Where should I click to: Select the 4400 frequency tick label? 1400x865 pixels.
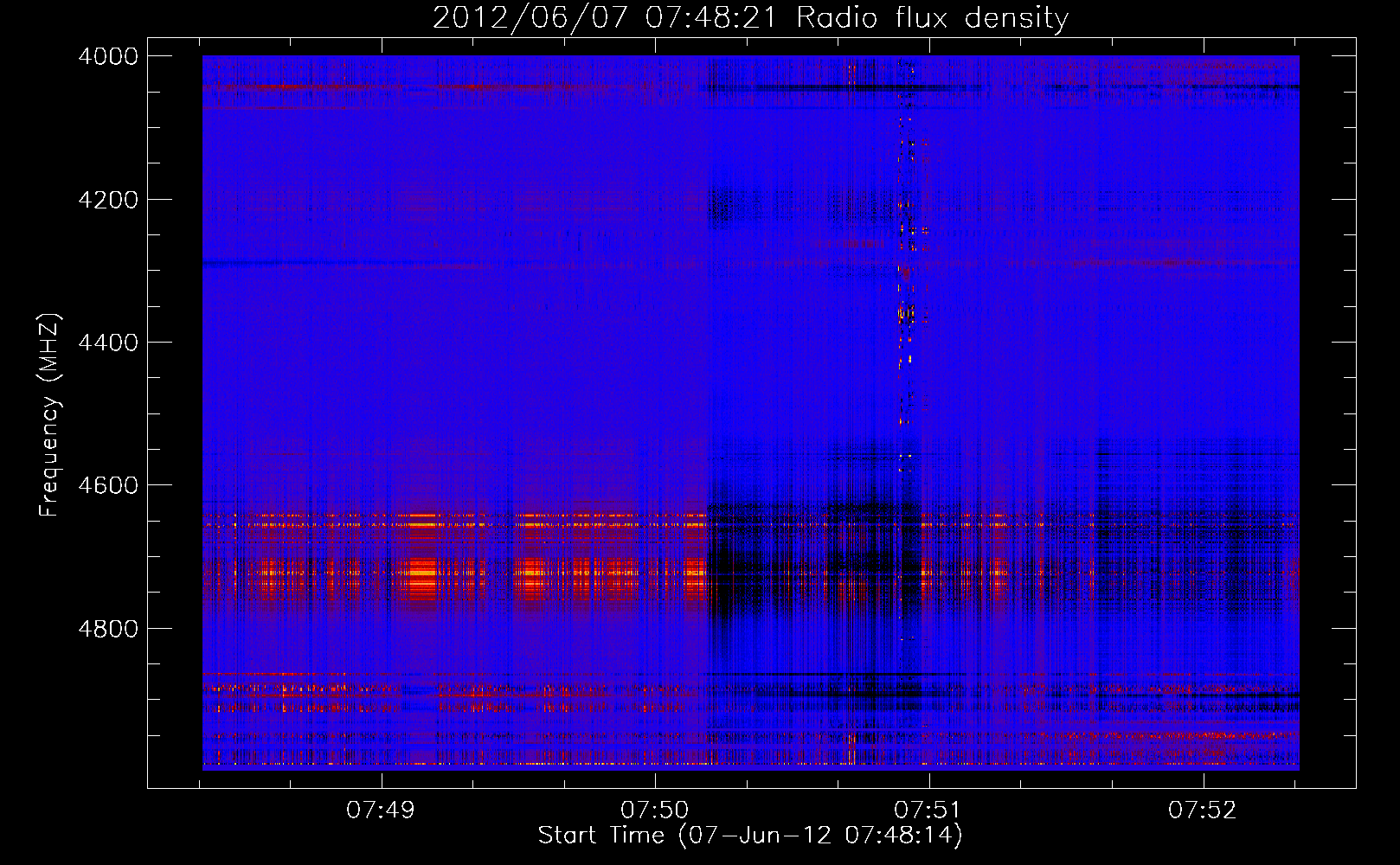[x=108, y=343]
